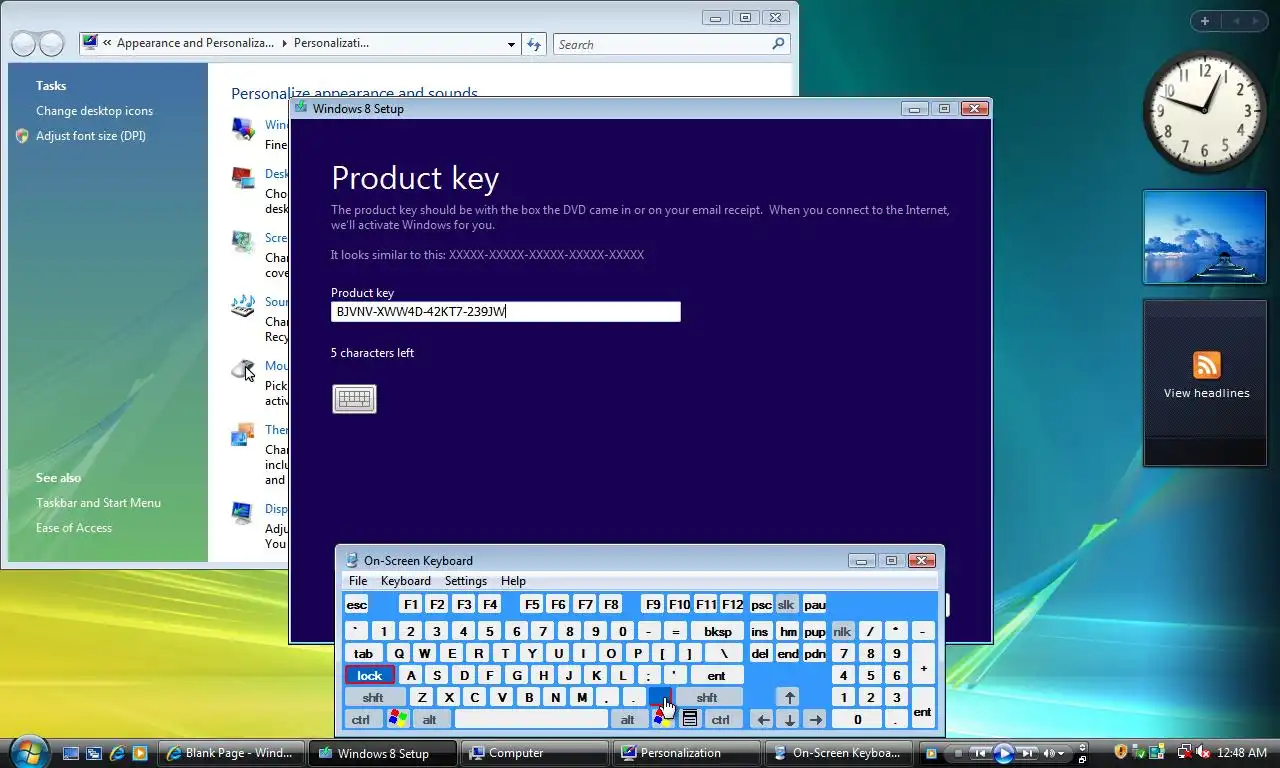Click the network icon in the system tray
Viewport: 1280px width, 768px height.
pos(1184,752)
